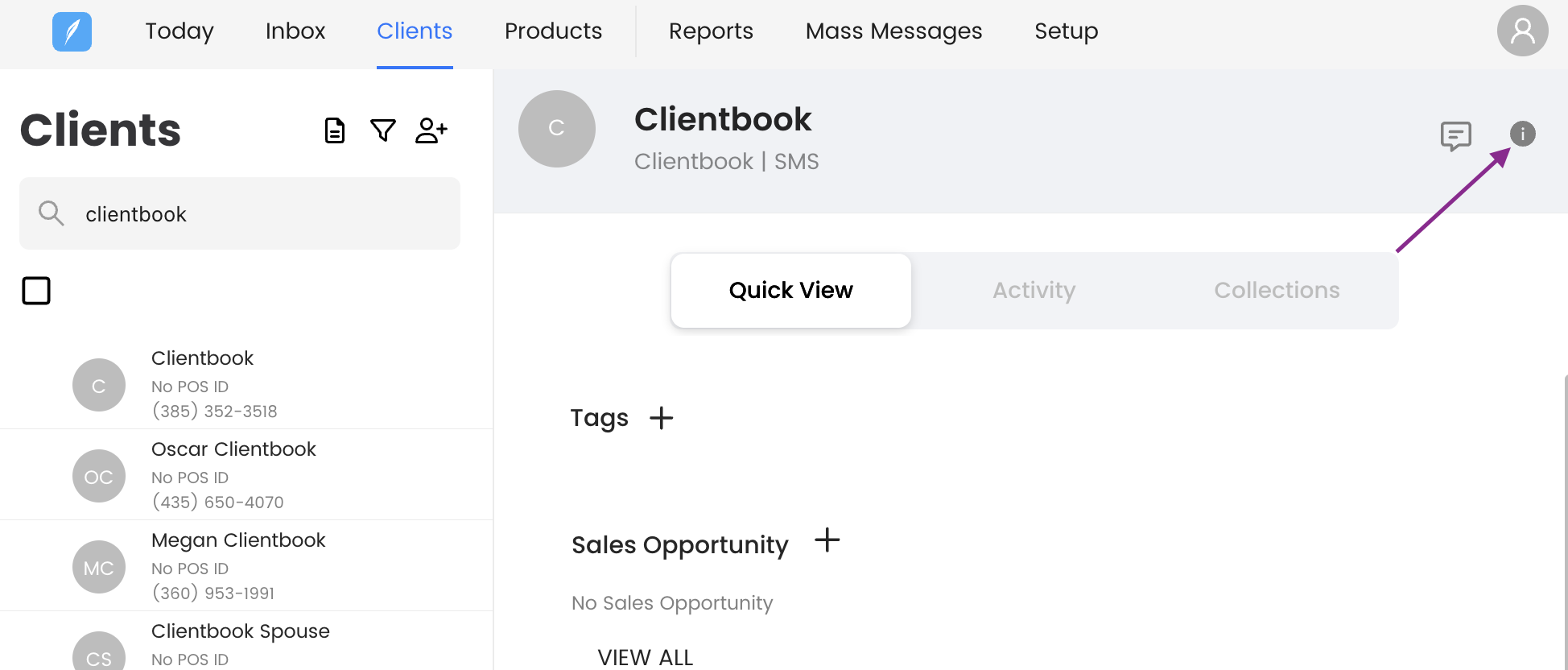Viewport: 1568px width, 670px height.
Task: Go to Mass Messages
Action: (x=893, y=31)
